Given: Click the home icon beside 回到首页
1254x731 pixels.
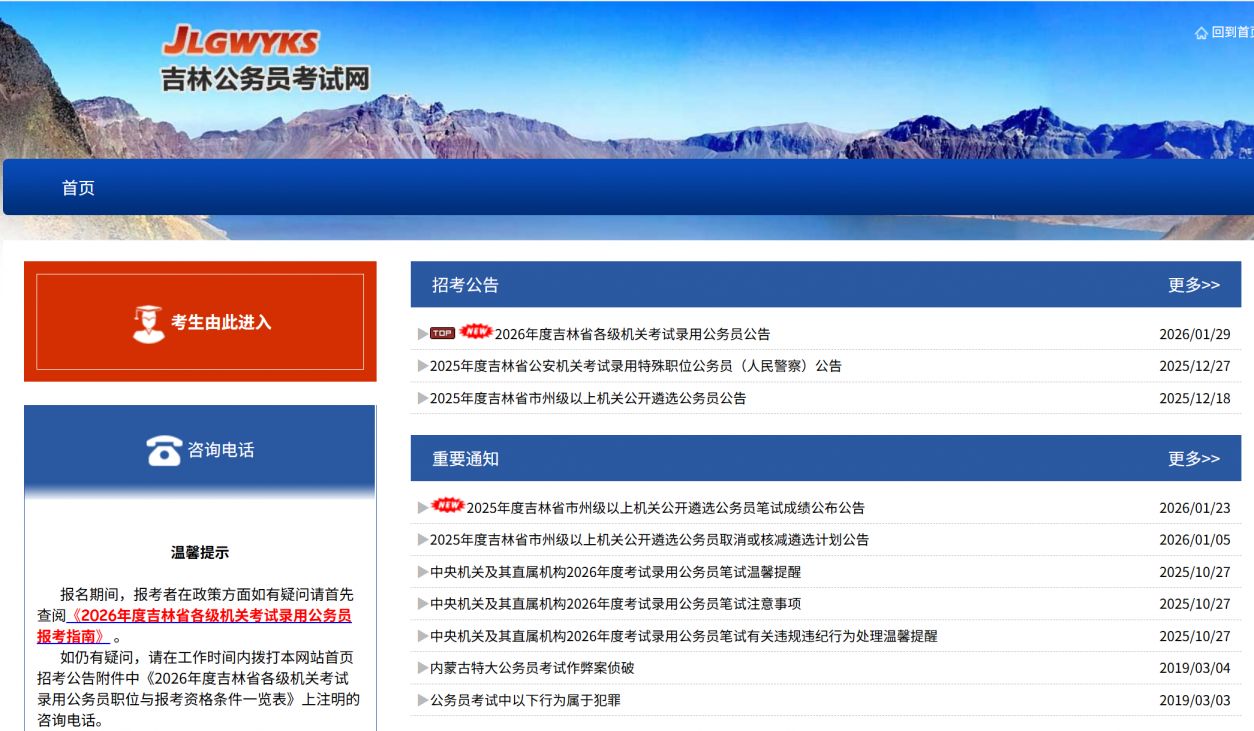Looking at the screenshot, I should 1201,33.
